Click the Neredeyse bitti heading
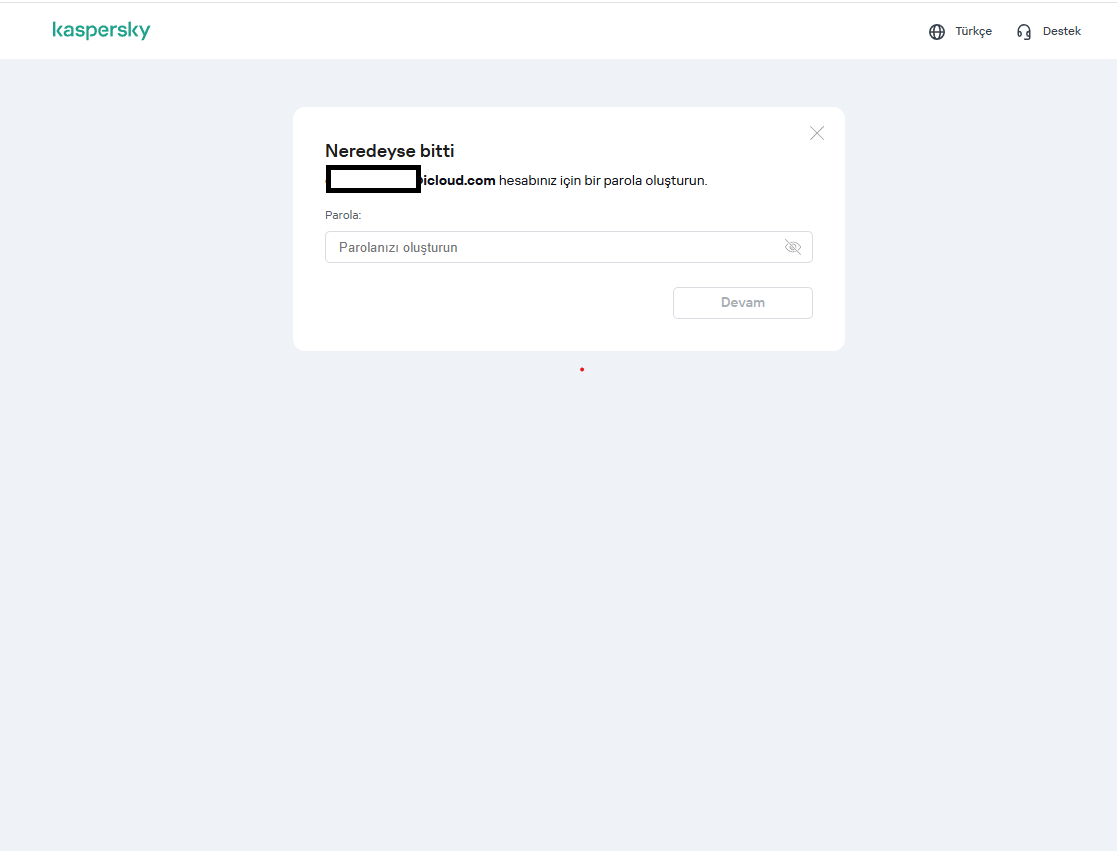Viewport: 1117px width, 863px height. pos(390,151)
